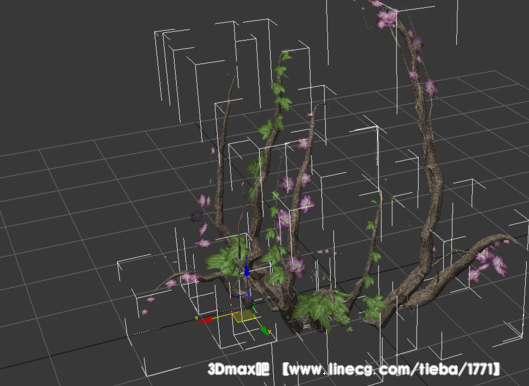The height and width of the screenshot is (386, 529).
Task: Select pink flower cluster atop tallest right branch
Action: 387,18
